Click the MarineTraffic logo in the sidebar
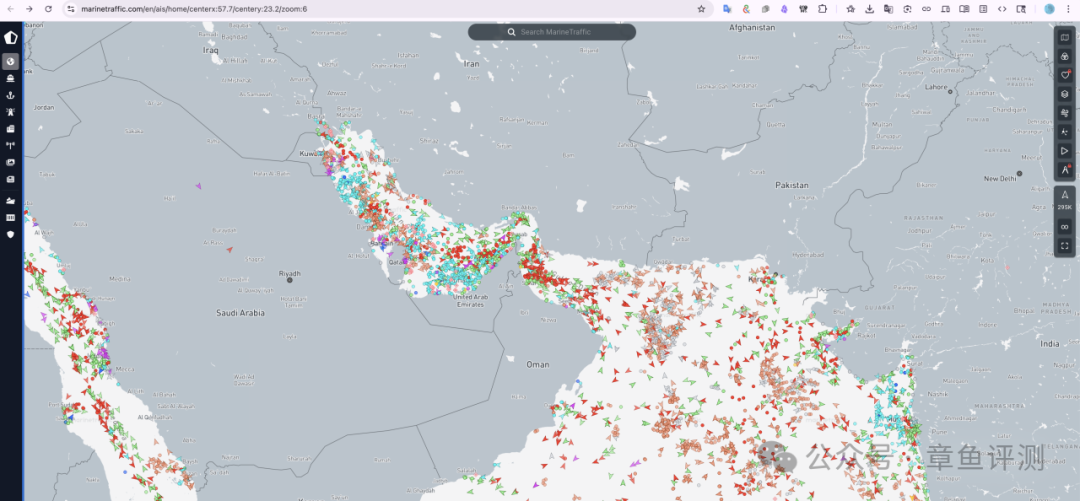Image resolution: width=1080 pixels, height=501 pixels. 10,38
